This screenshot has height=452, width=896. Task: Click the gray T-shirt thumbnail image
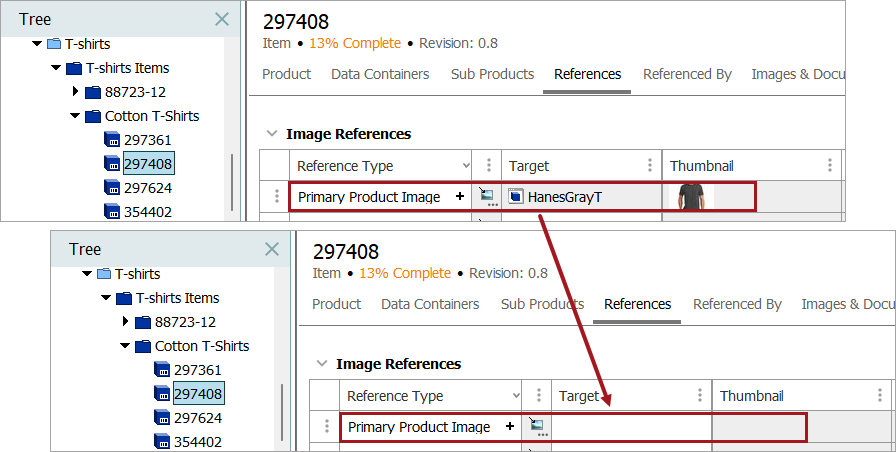pyautogui.click(x=689, y=196)
